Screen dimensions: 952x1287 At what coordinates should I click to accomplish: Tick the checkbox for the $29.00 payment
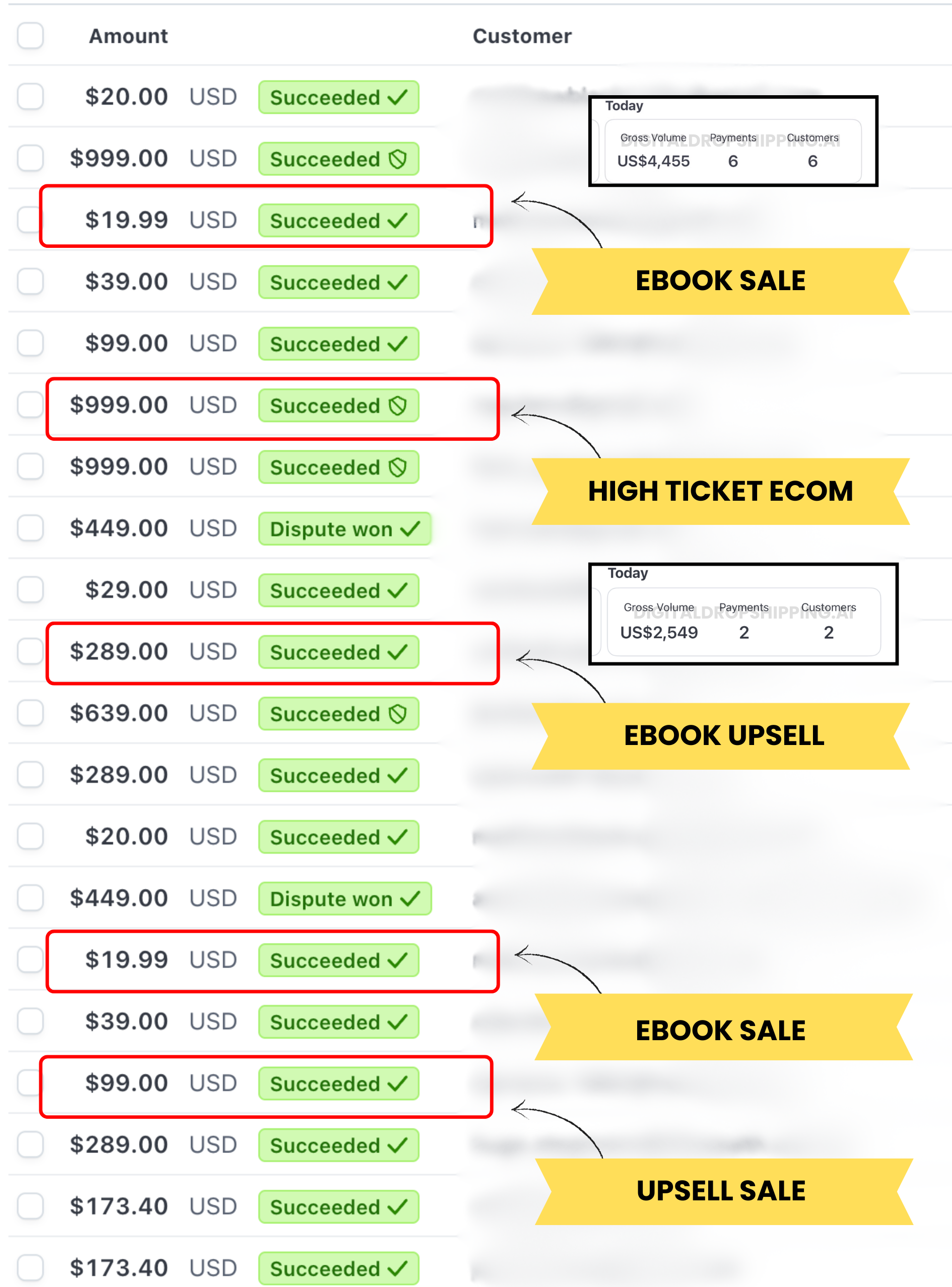coord(30,590)
